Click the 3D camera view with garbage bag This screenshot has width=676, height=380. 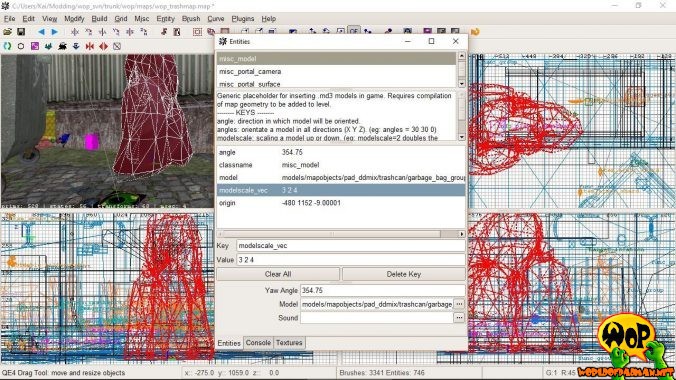click(x=107, y=131)
